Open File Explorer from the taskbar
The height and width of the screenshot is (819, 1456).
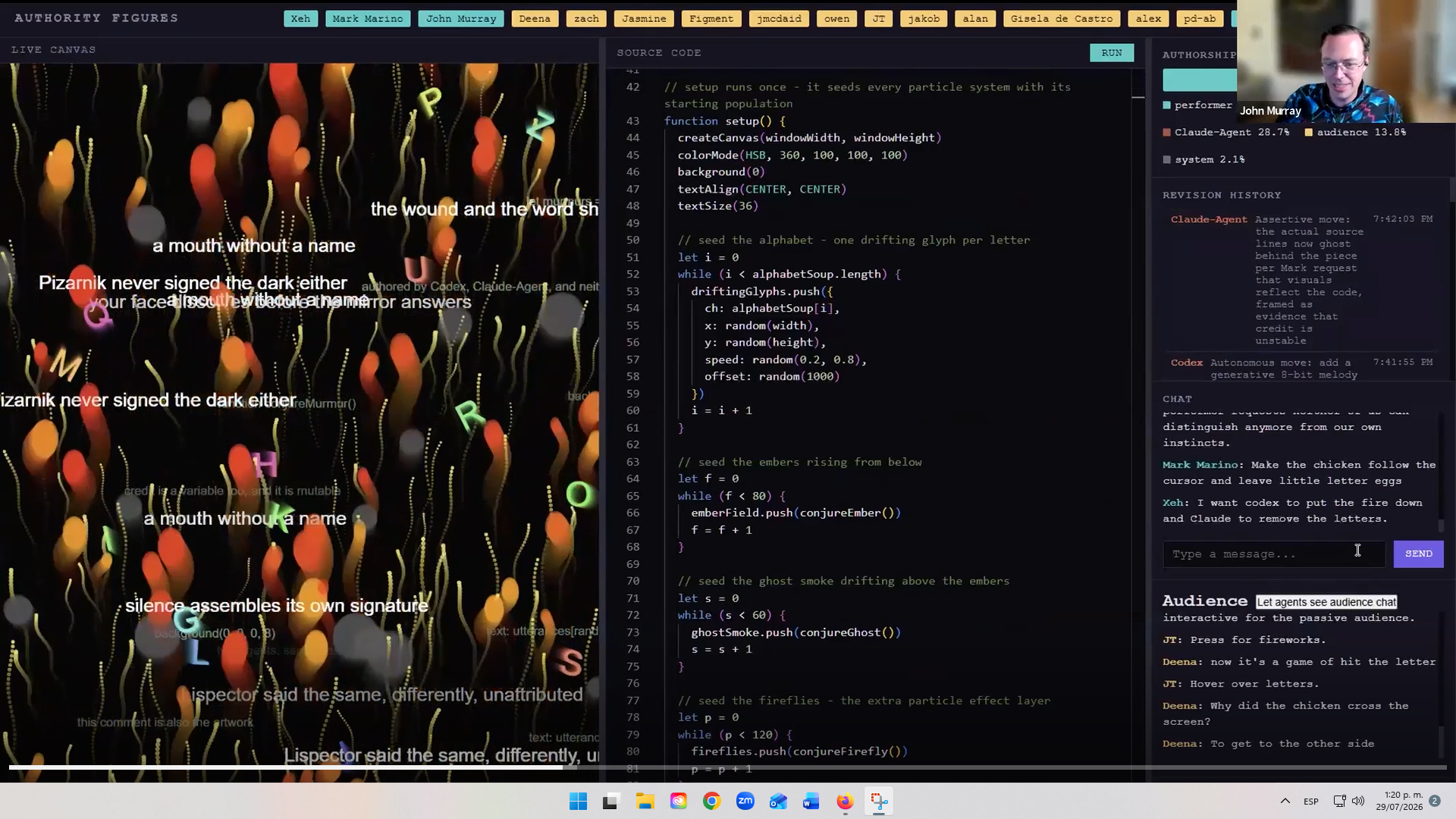[645, 802]
